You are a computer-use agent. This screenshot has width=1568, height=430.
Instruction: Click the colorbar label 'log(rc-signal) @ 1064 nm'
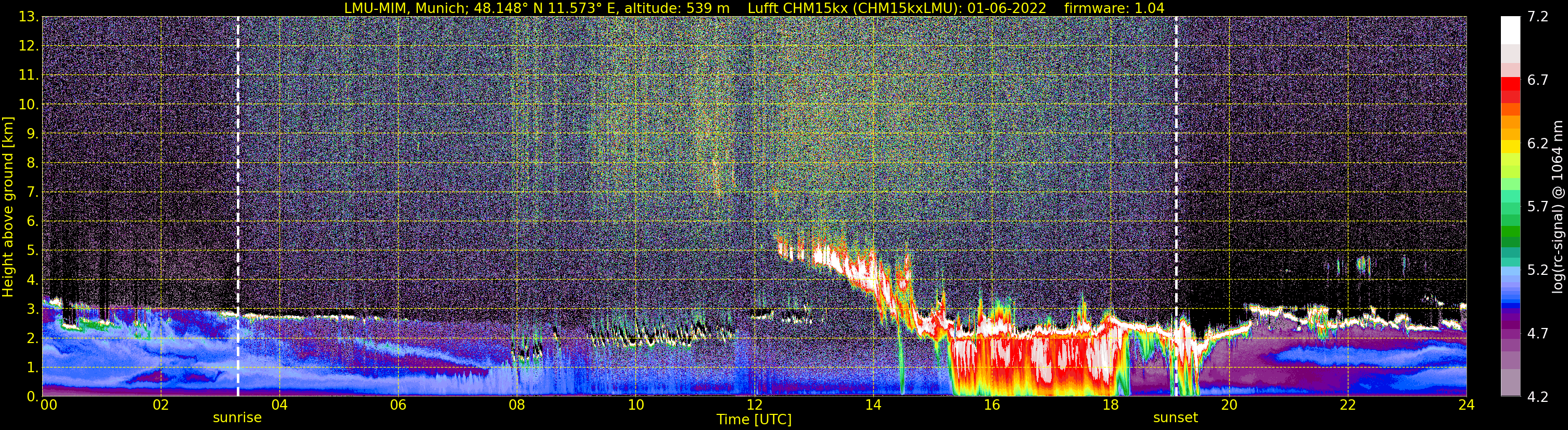coord(1557,207)
